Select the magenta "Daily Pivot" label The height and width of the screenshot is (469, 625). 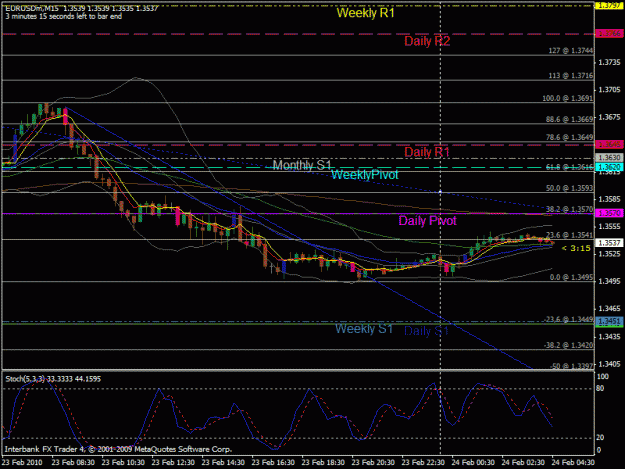click(x=427, y=220)
